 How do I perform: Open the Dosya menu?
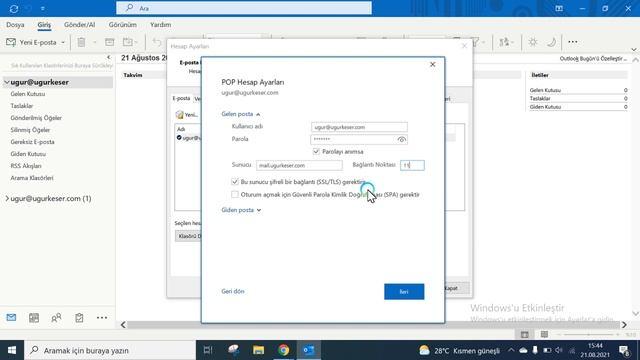pyautogui.click(x=15, y=25)
